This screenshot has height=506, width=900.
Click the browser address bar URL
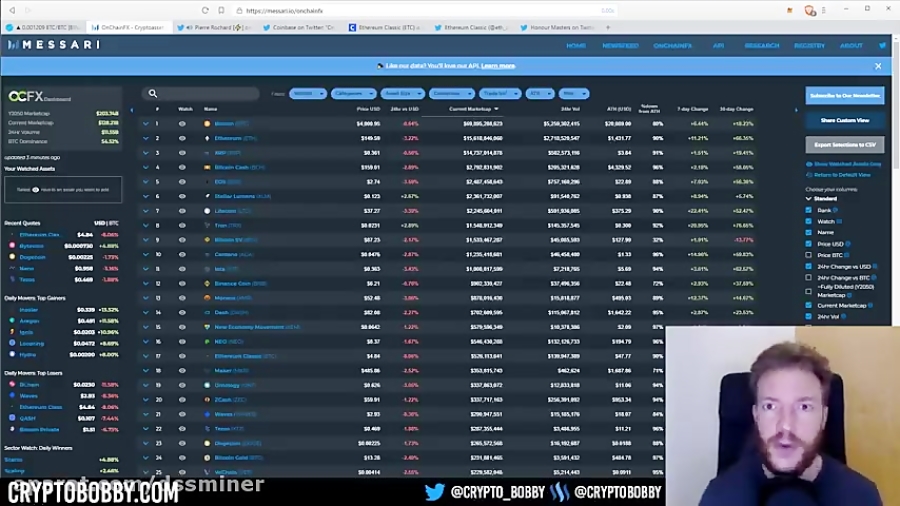click(x=285, y=10)
